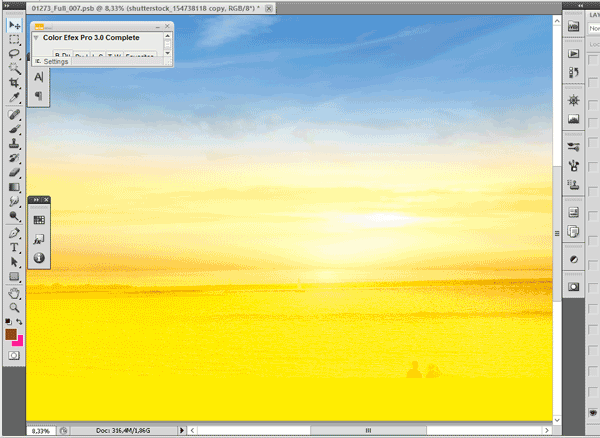Open the Tool Presets panel icon

tap(573, 147)
